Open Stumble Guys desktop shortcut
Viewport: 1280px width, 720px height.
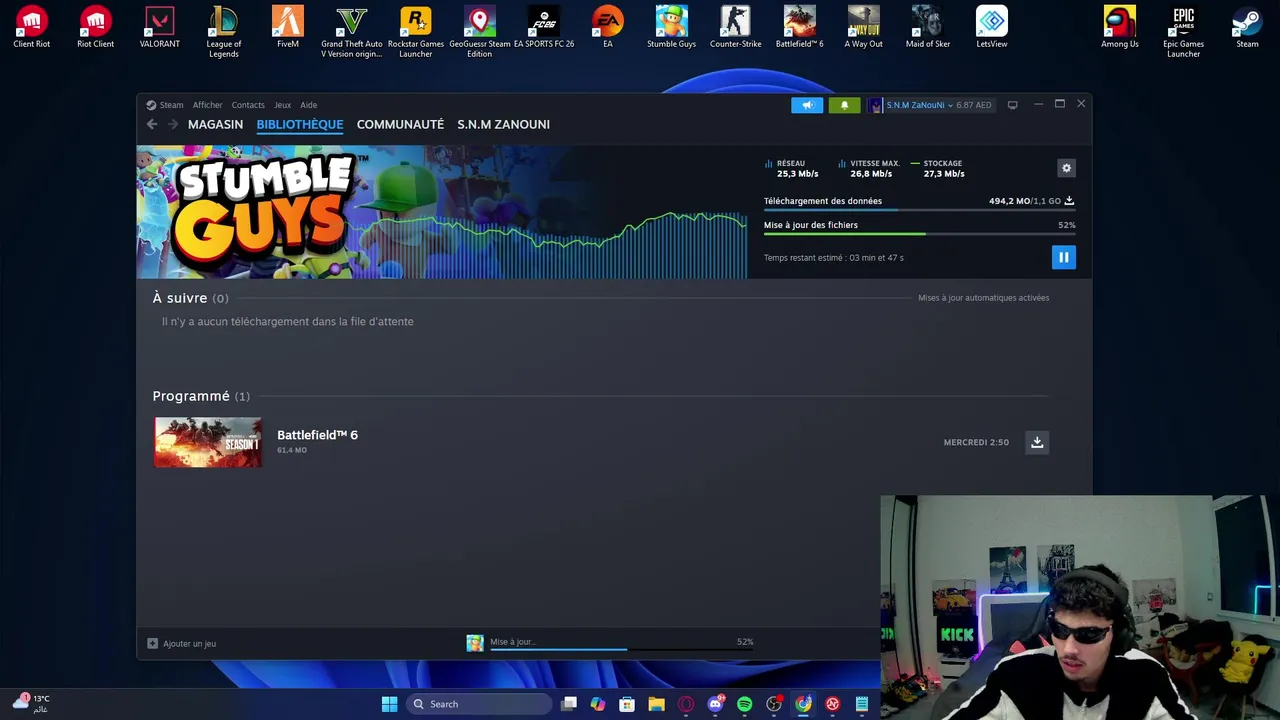tap(672, 28)
